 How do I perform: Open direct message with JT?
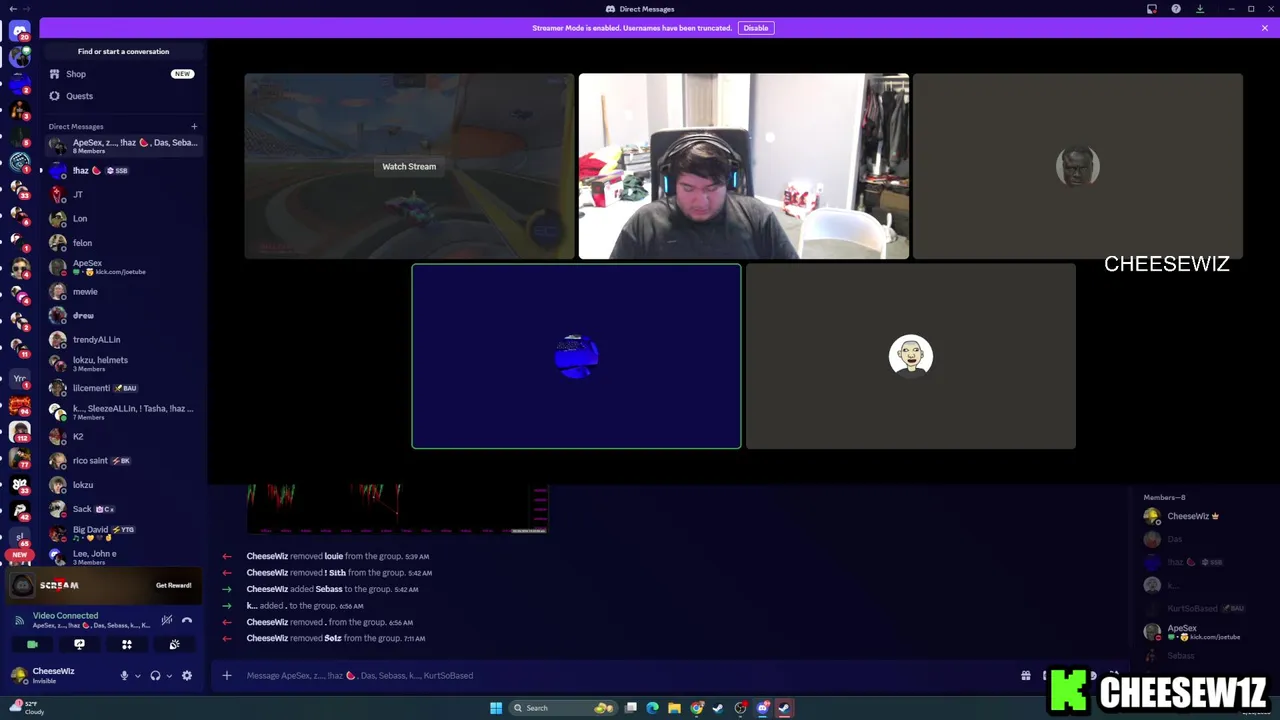click(x=122, y=194)
